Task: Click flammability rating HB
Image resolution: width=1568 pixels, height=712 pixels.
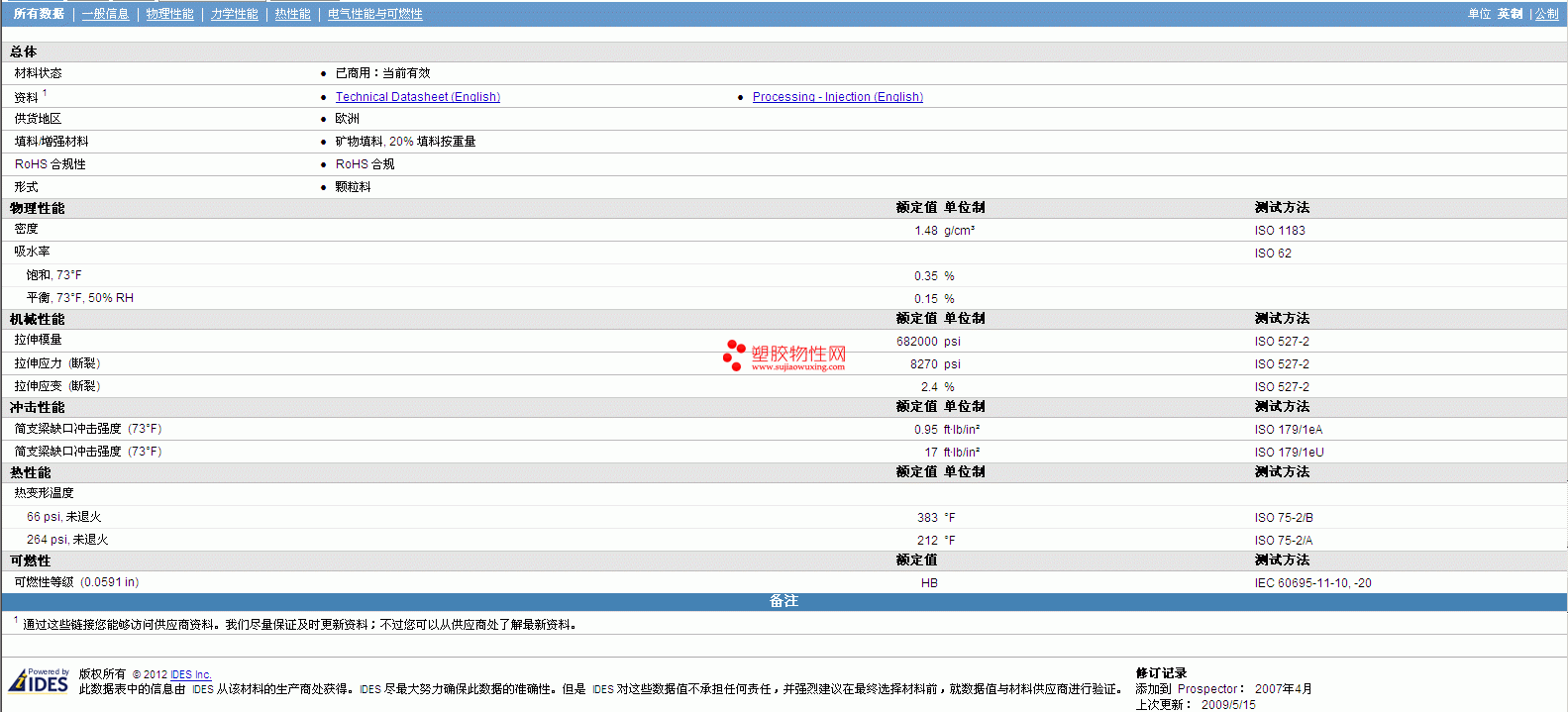Action: coord(929,583)
